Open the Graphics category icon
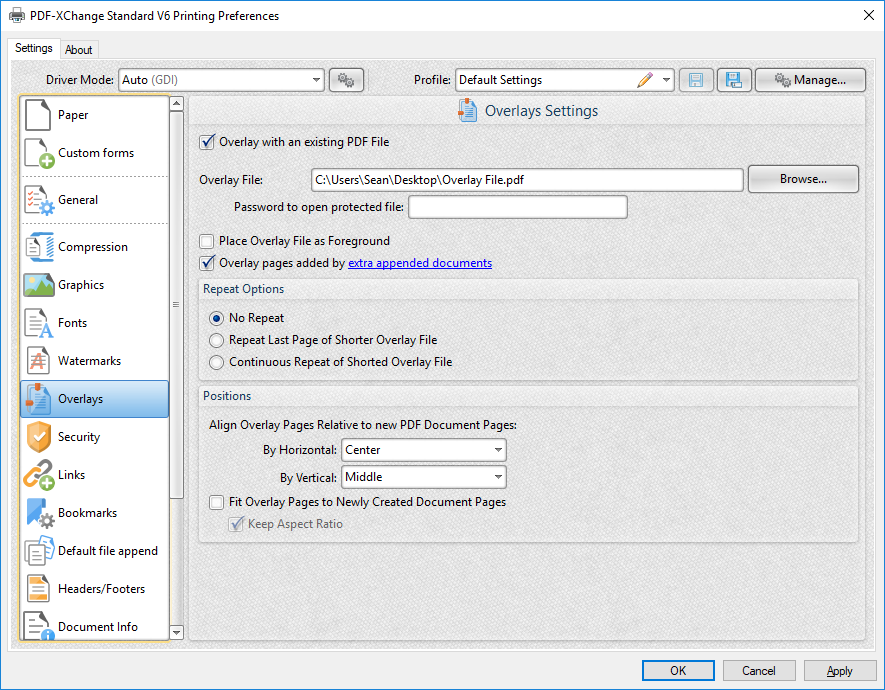 click(38, 285)
